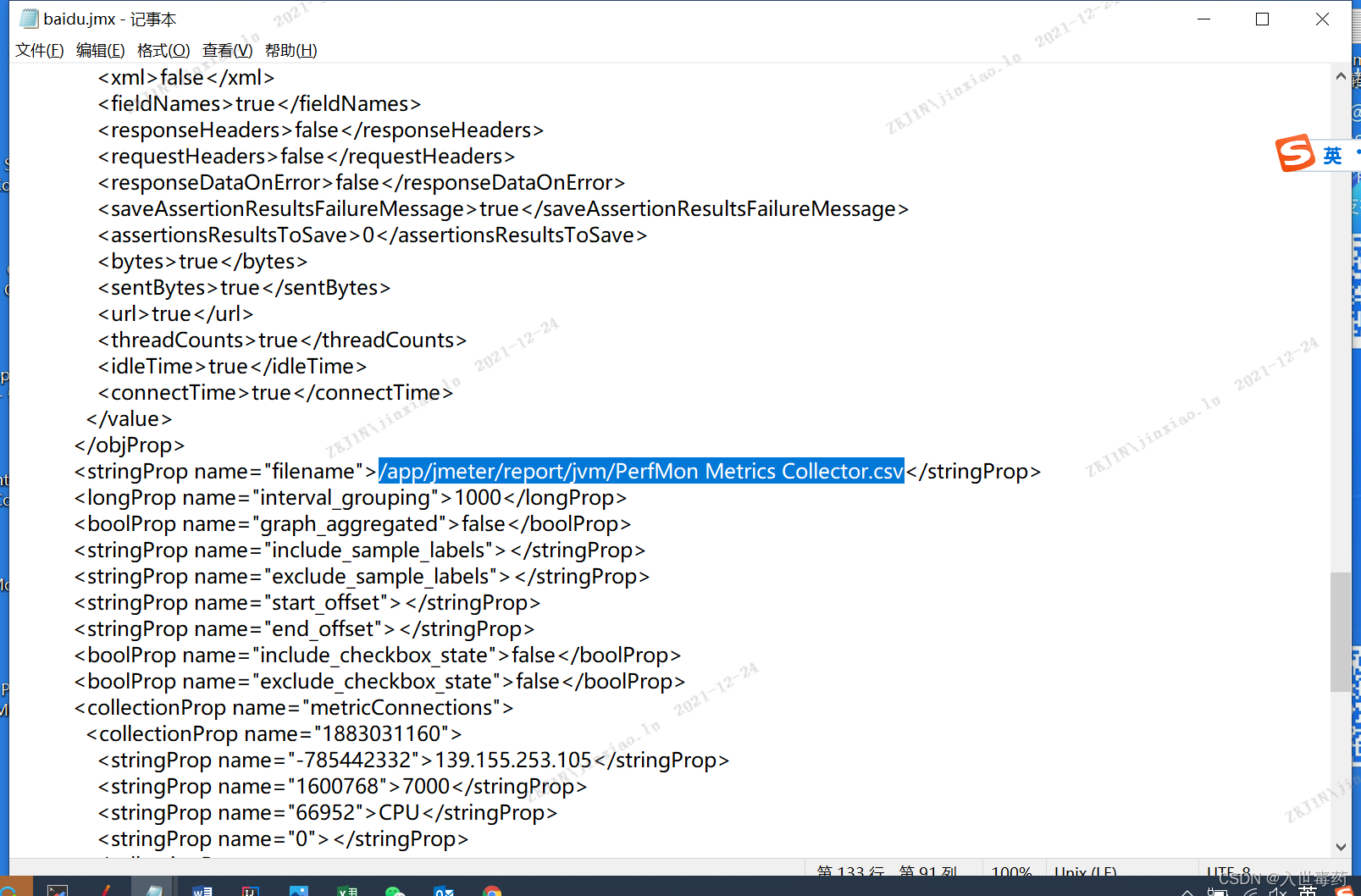Click the stringProp name="0" line

pyautogui.click(x=283, y=839)
